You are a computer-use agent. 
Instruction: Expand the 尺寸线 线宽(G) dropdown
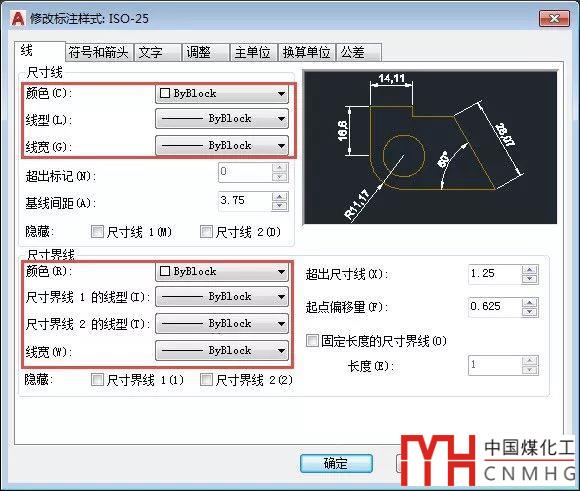222,145
